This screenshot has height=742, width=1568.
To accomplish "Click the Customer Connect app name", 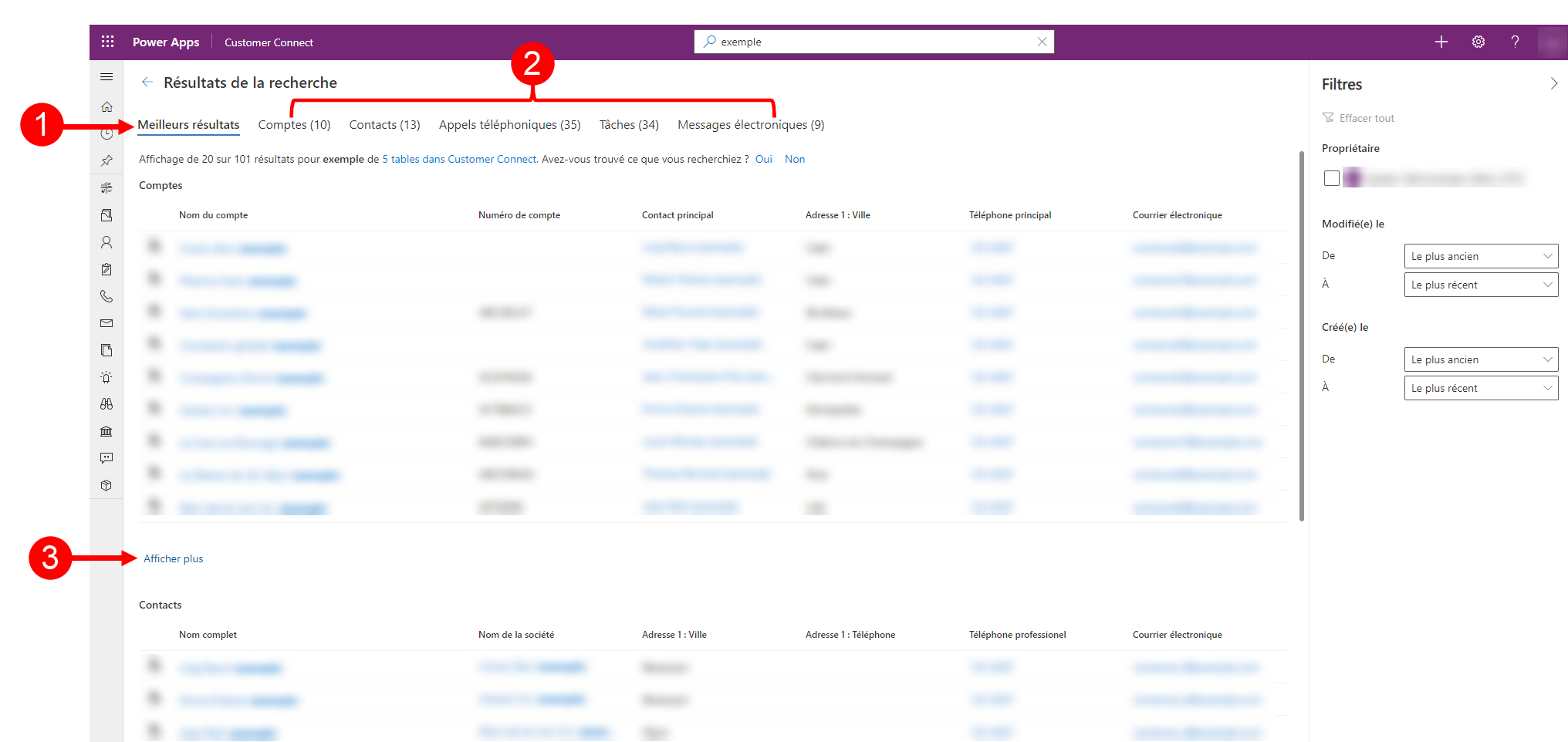I will click(x=269, y=42).
